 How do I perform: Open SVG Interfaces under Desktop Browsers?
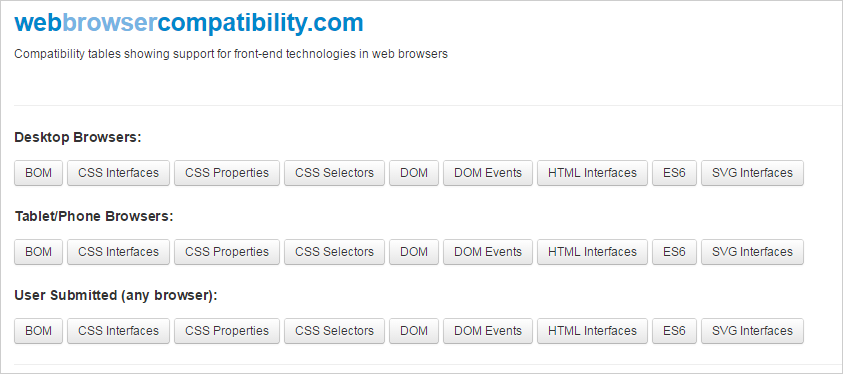[x=752, y=173]
